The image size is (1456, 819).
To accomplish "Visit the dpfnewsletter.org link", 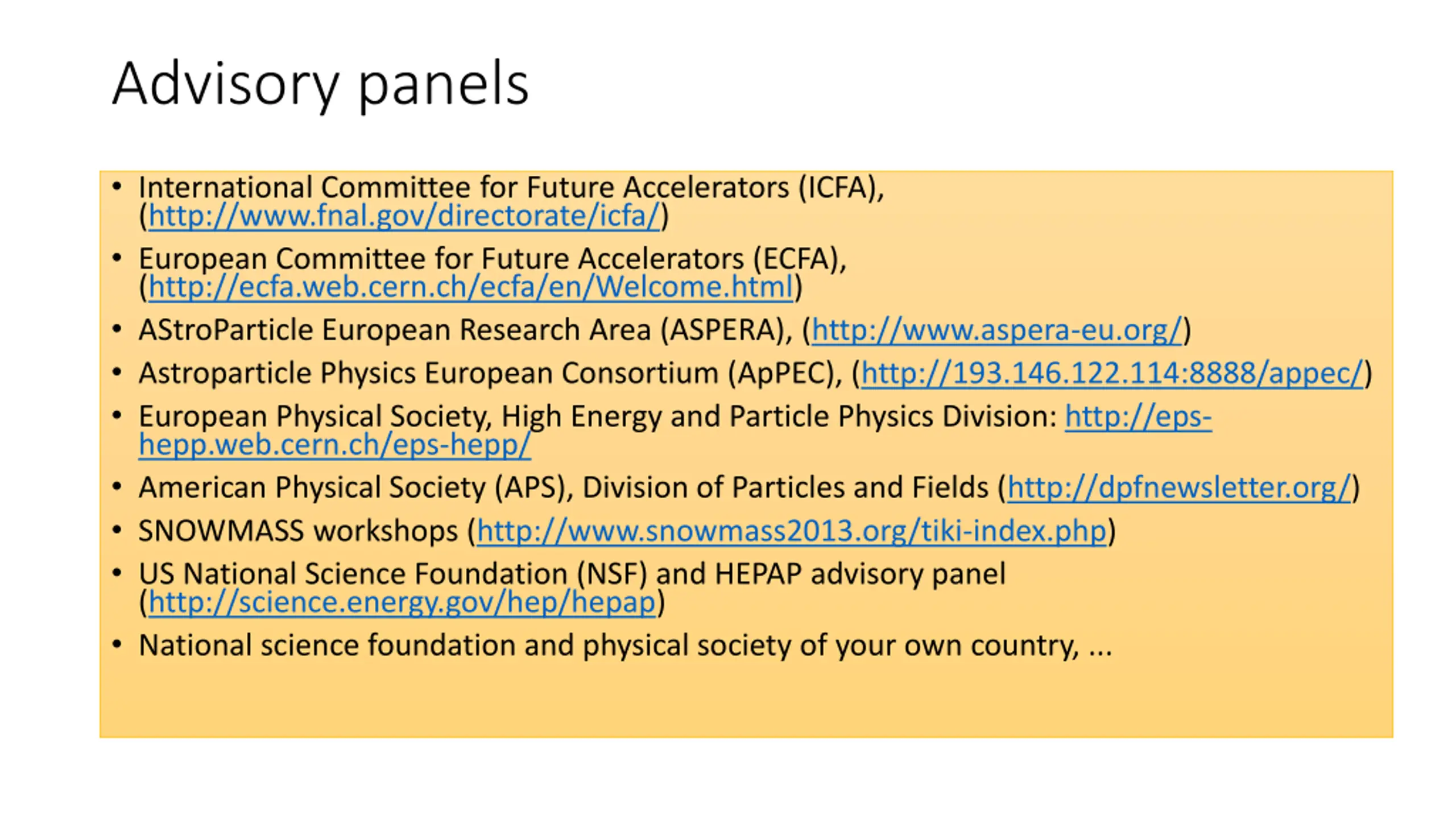I will coord(1178,488).
